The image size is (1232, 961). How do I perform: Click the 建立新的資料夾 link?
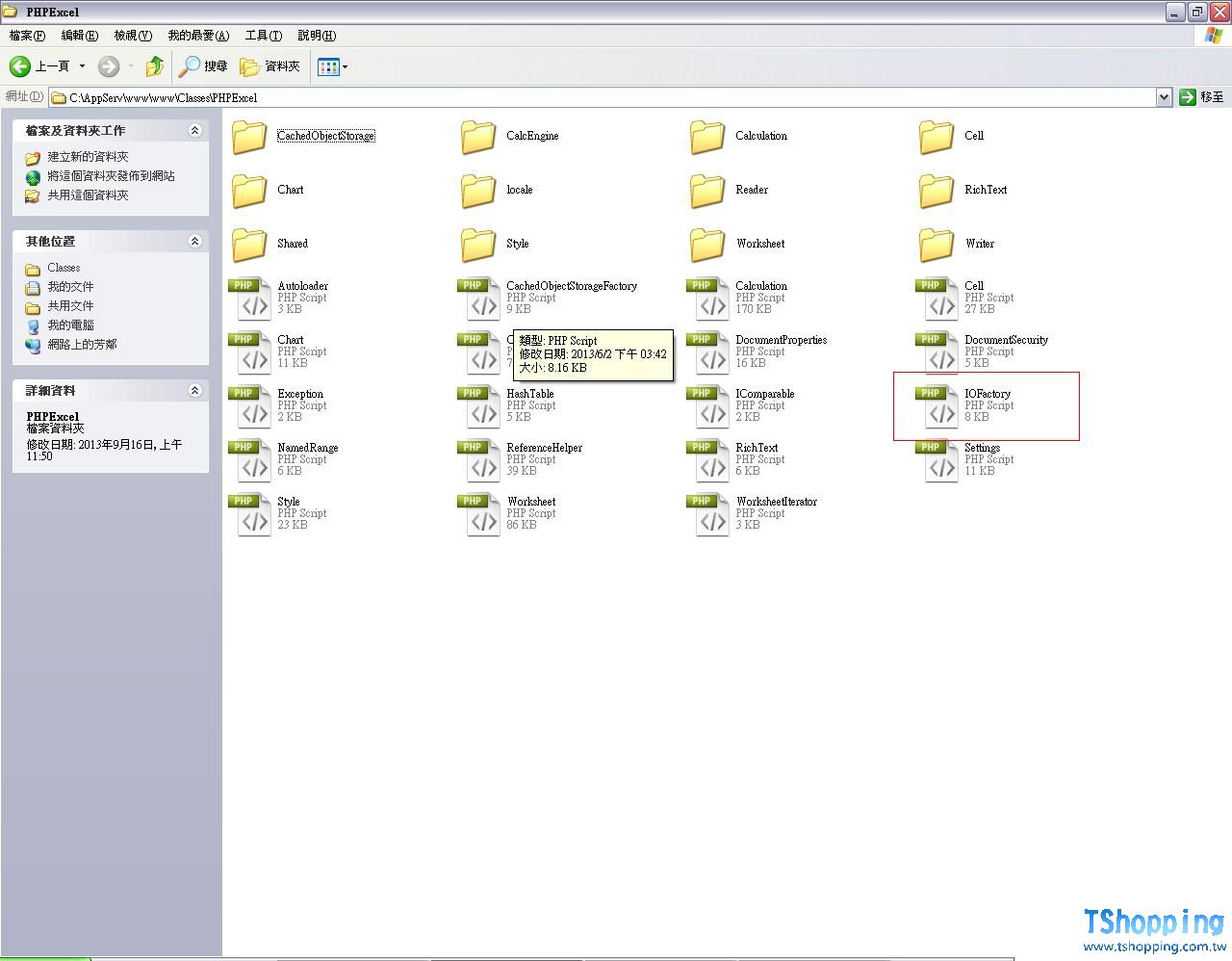click(x=88, y=157)
